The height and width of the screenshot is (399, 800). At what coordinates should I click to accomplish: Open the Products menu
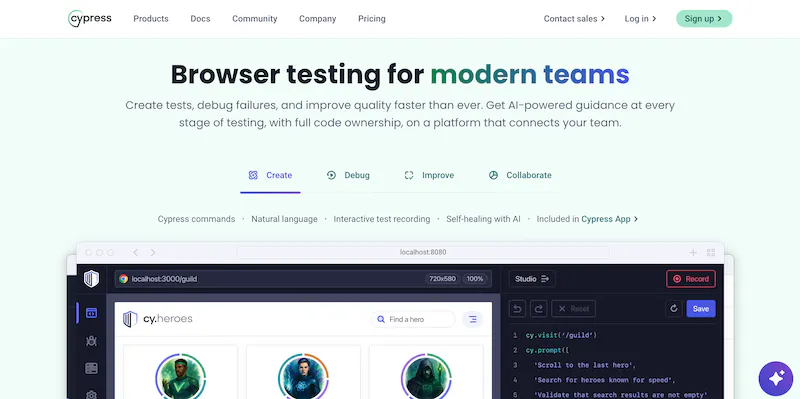pyautogui.click(x=151, y=19)
